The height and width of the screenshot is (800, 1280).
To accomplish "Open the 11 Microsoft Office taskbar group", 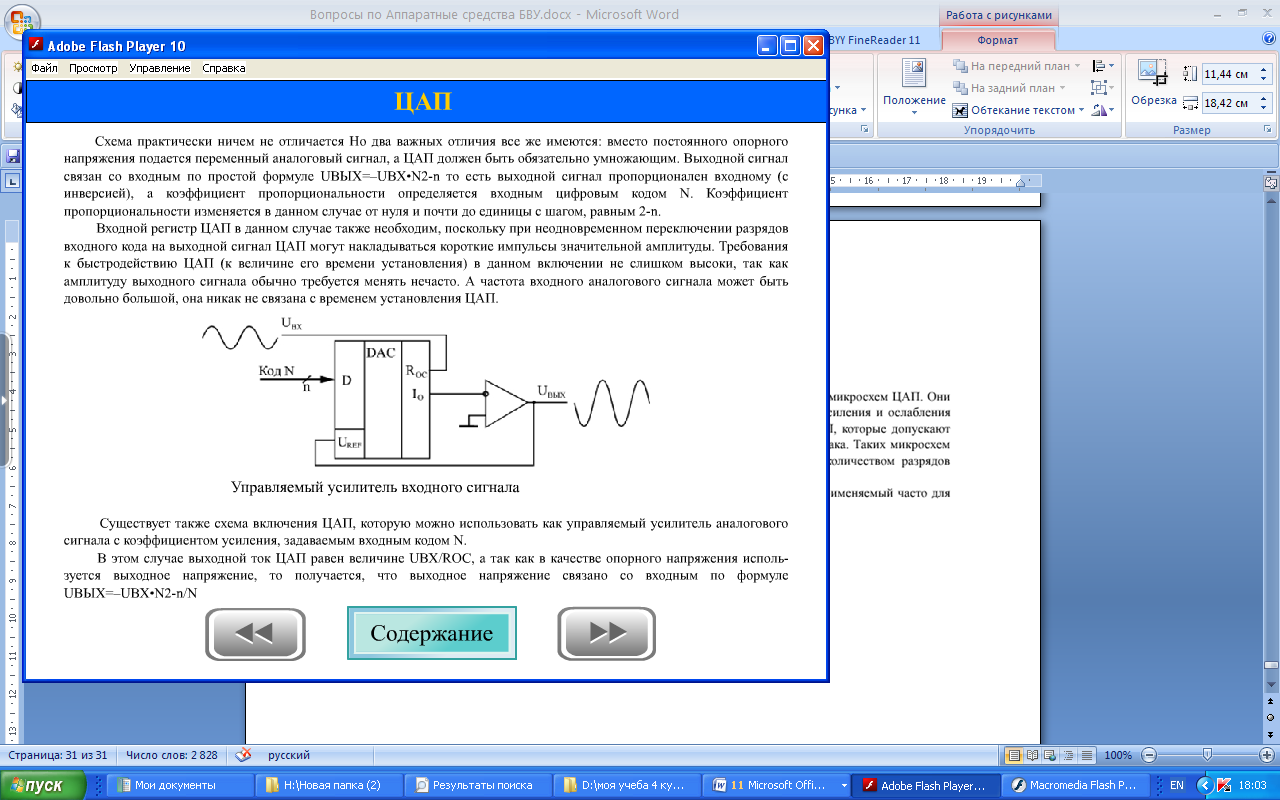I will (779, 785).
